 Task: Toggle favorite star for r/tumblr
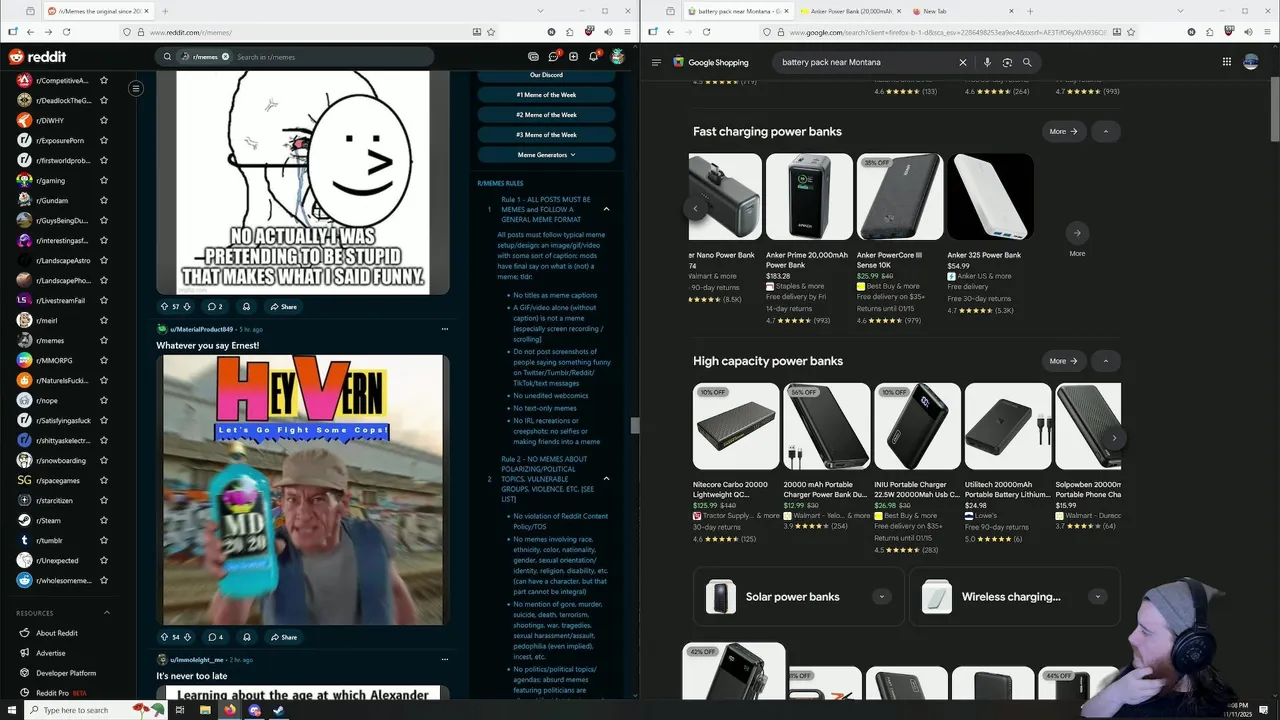click(104, 540)
